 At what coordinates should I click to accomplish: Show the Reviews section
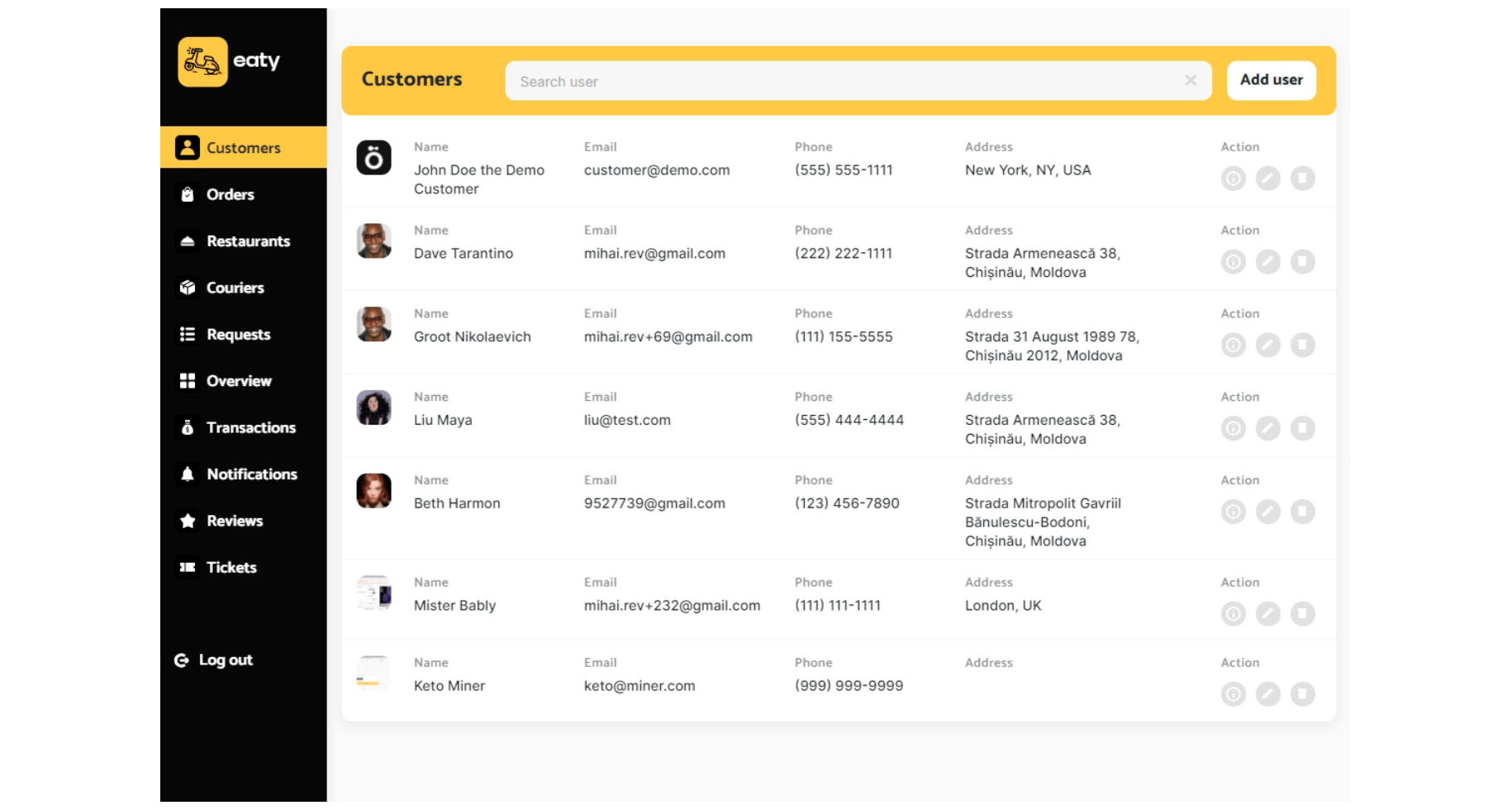[234, 522]
